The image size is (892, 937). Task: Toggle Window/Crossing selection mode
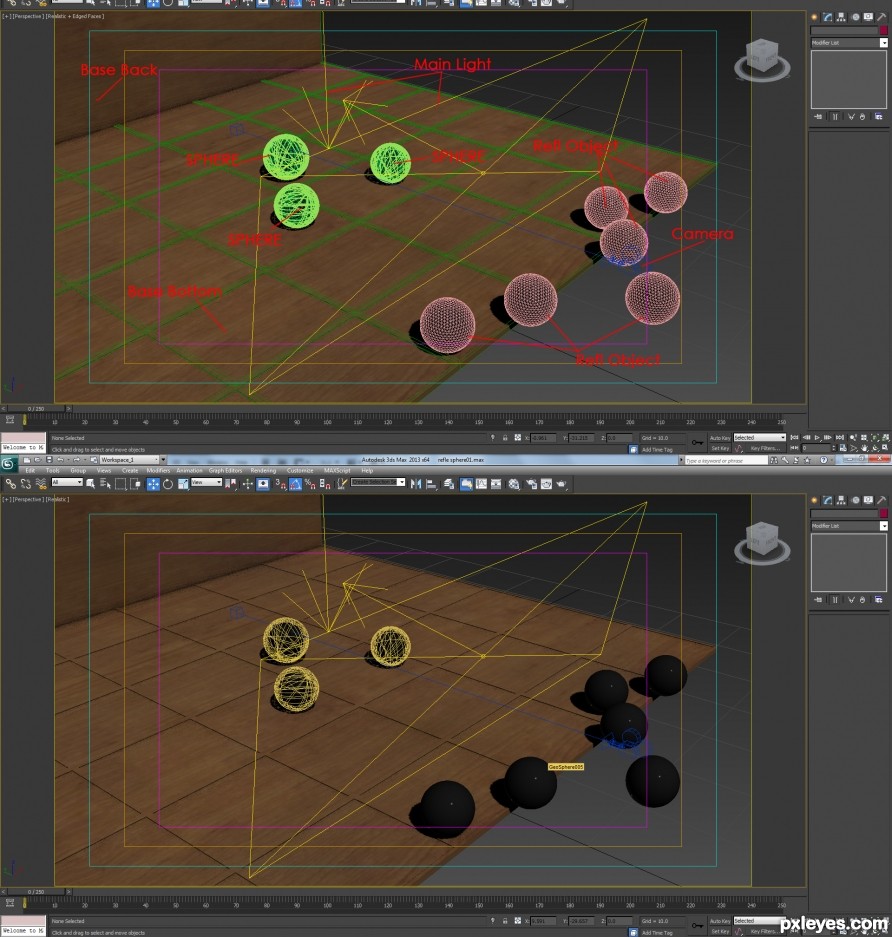(136, 483)
